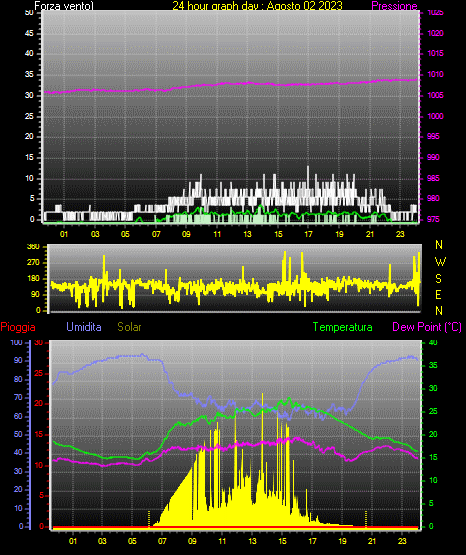Screen dimensions: 466x555
Task: Click the 25 rain scale value
Action: (39, 373)
